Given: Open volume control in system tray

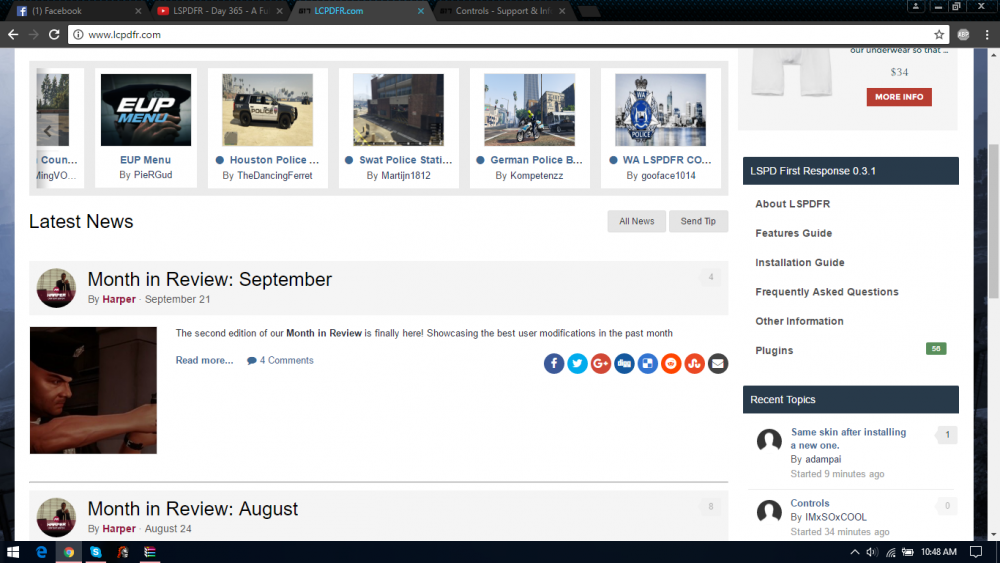Looking at the screenshot, I should (872, 552).
